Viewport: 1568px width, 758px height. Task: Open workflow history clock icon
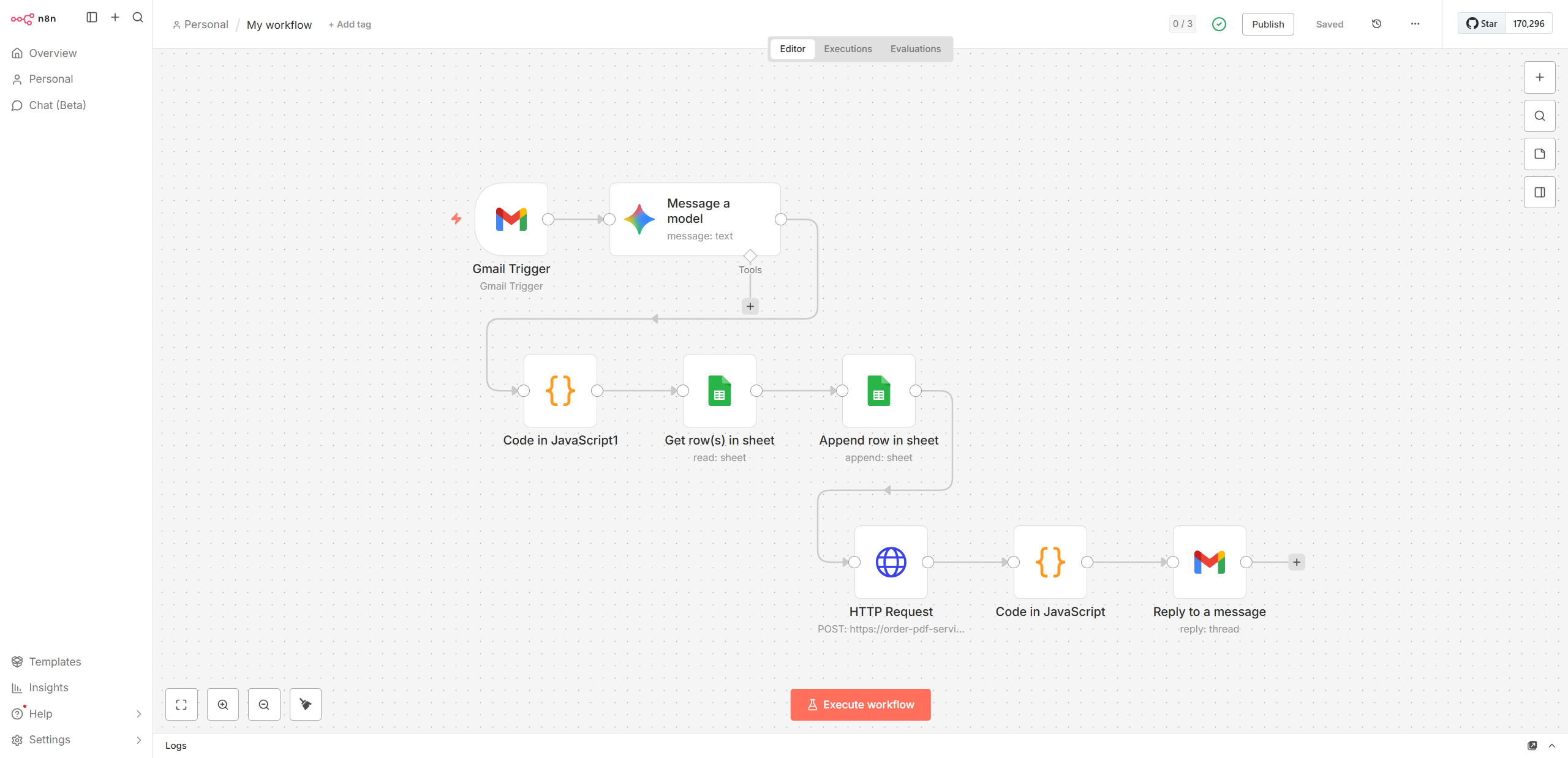[x=1376, y=24]
